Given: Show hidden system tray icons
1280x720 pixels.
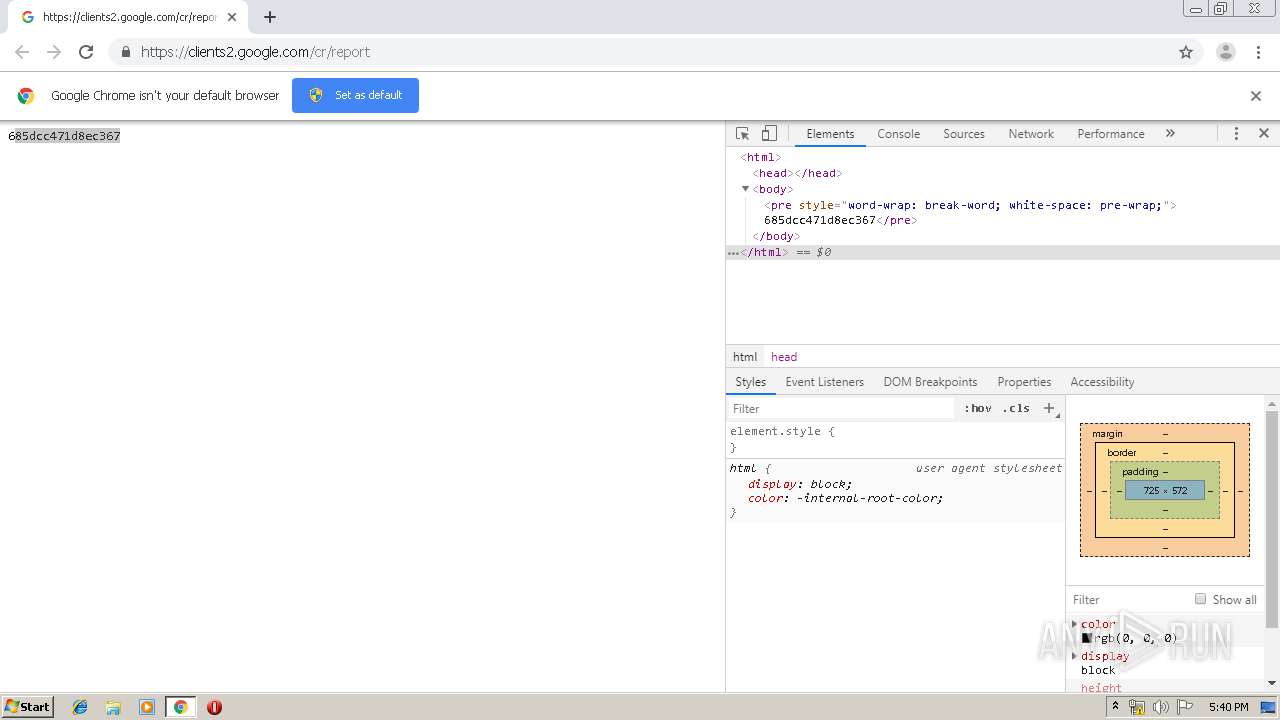Looking at the screenshot, I should pos(1115,707).
